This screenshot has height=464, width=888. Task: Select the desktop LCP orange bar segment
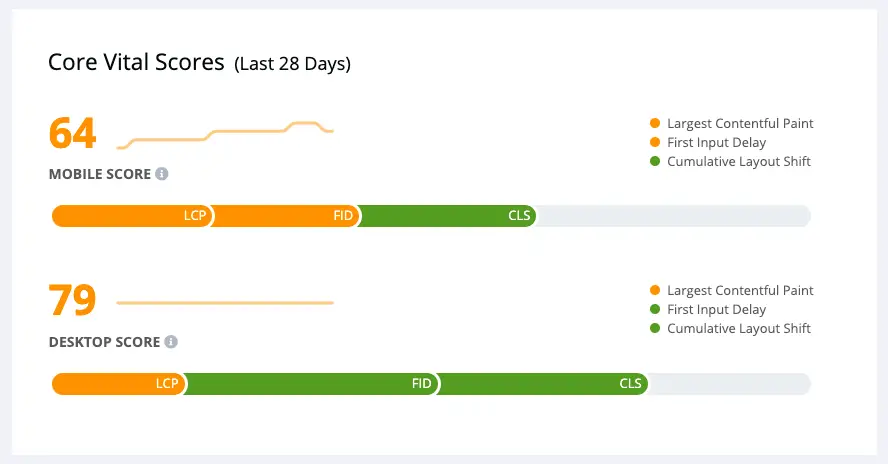(x=118, y=384)
